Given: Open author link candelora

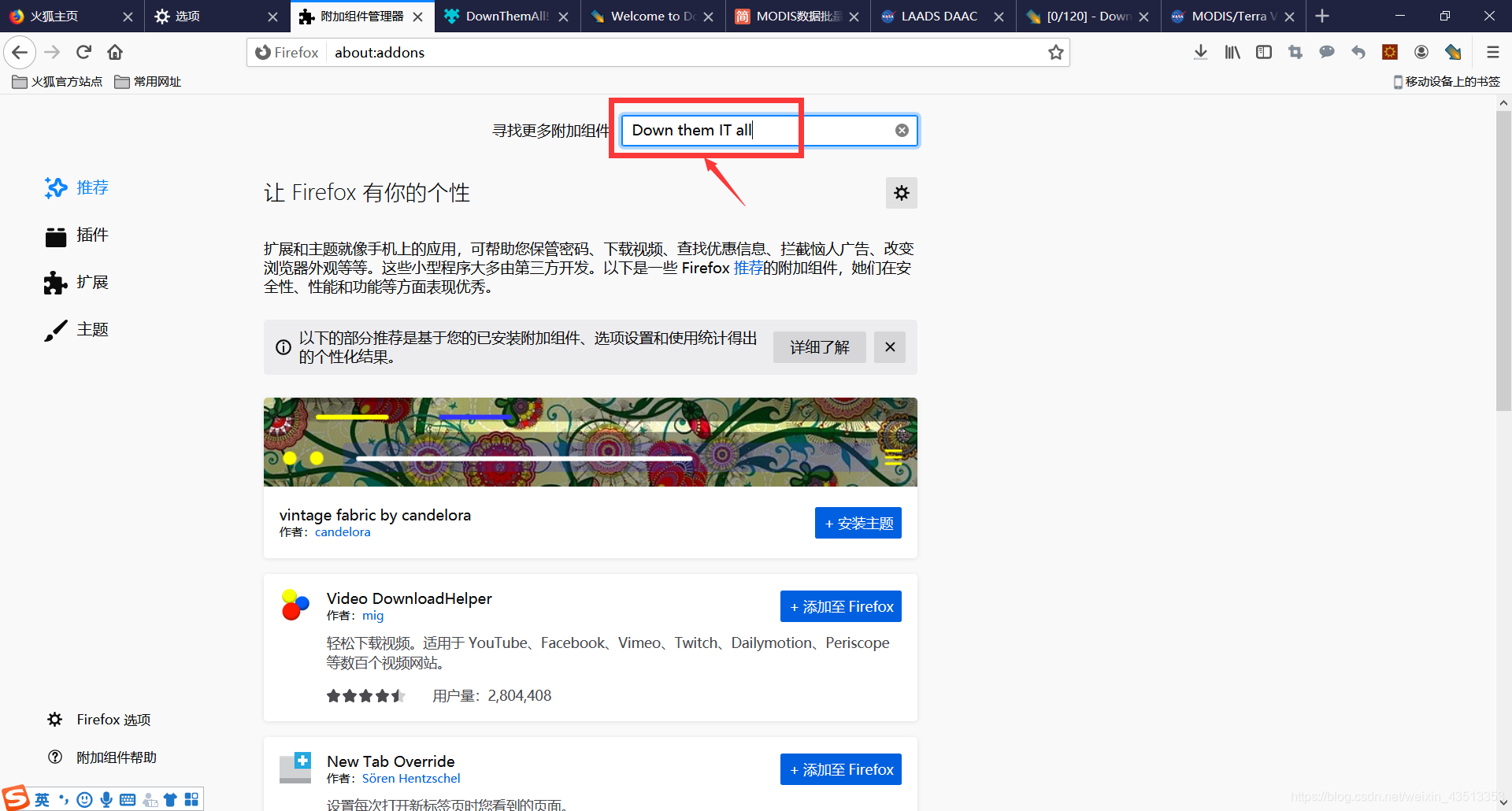Looking at the screenshot, I should tap(343, 532).
